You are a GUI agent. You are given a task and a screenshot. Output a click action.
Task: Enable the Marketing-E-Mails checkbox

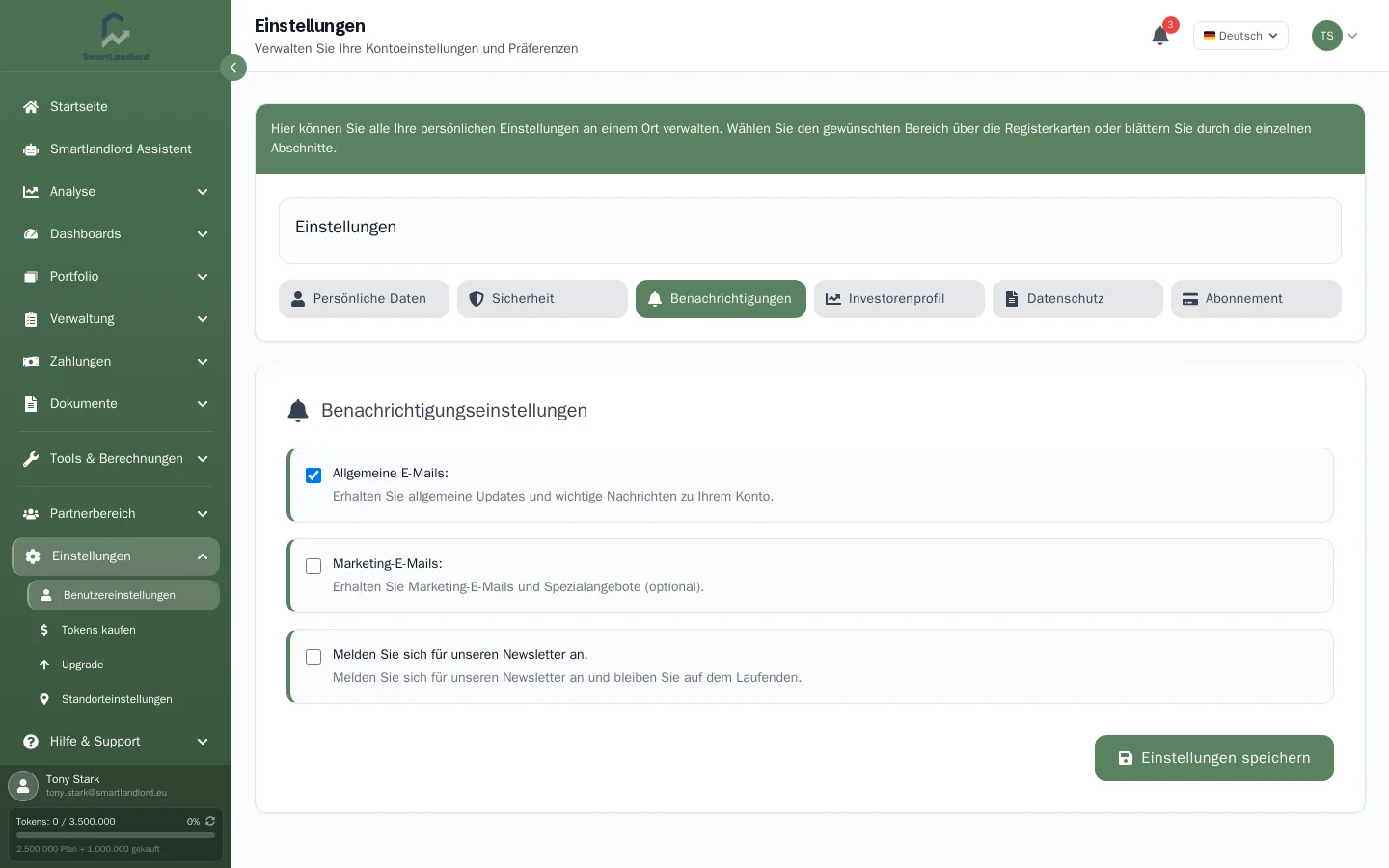tap(313, 566)
